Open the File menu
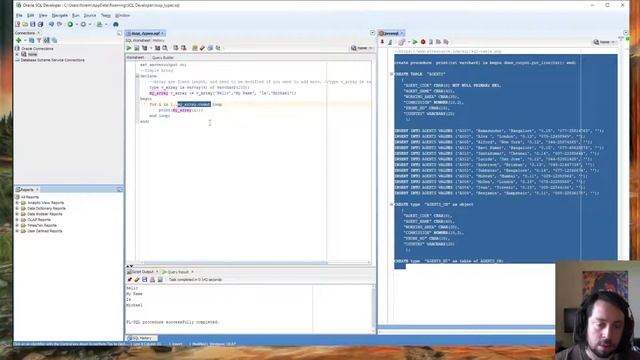The width and height of the screenshot is (640, 360). click(x=19, y=16)
